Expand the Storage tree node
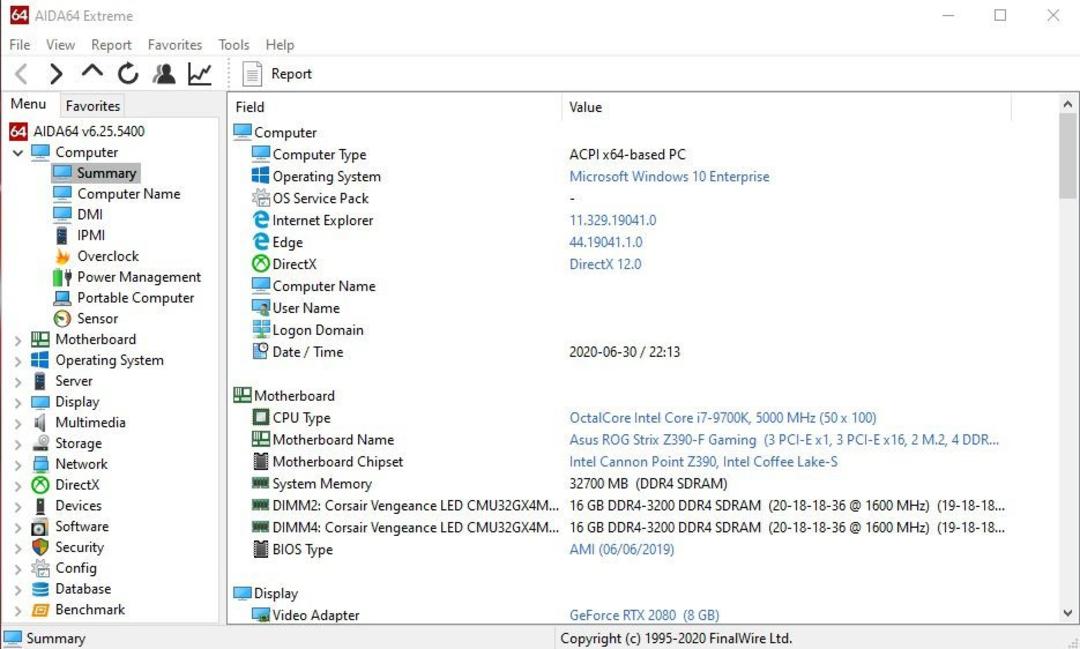This screenshot has width=1080, height=649. 18,444
